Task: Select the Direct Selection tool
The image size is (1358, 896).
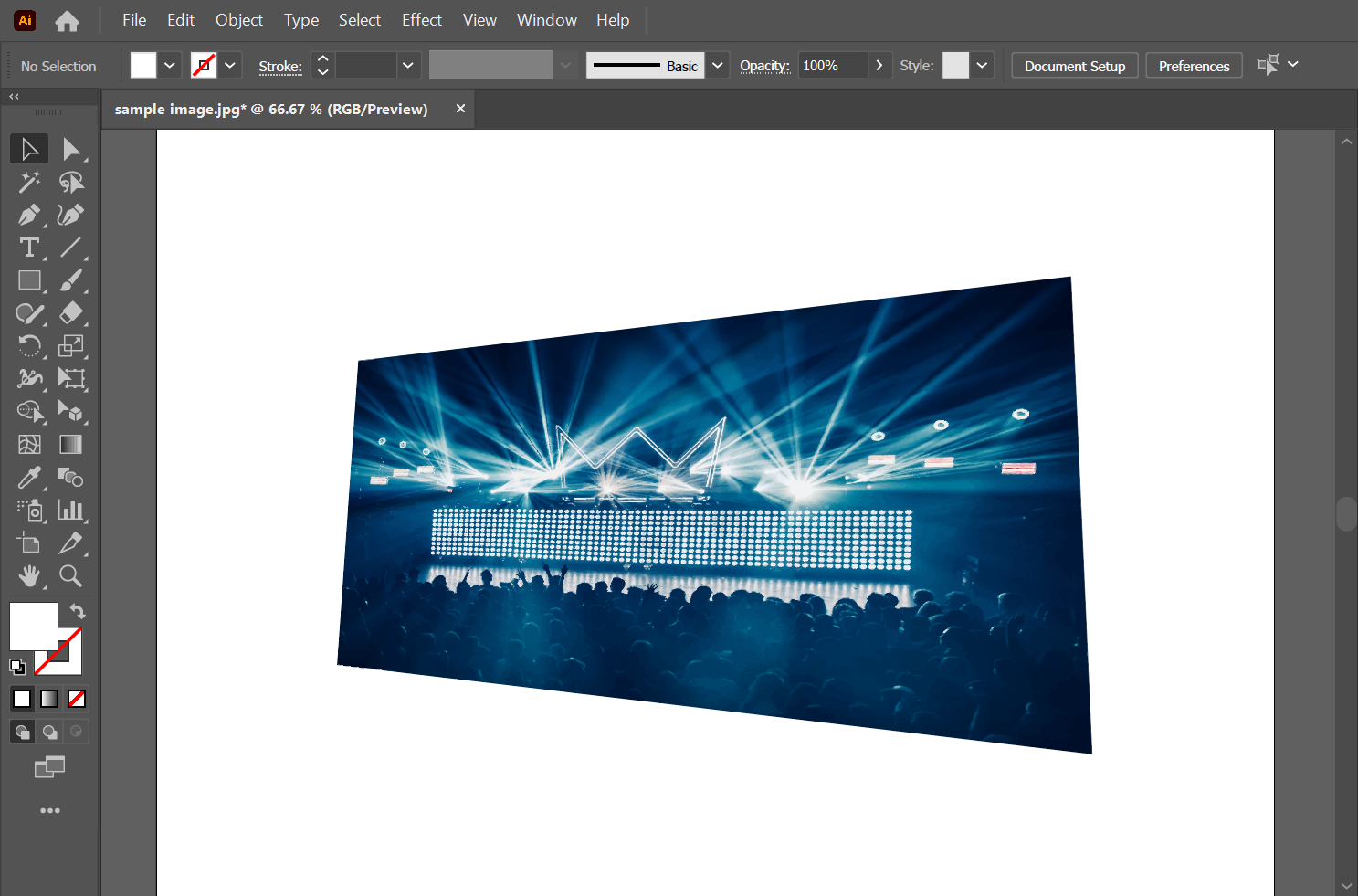Action: tap(71, 149)
